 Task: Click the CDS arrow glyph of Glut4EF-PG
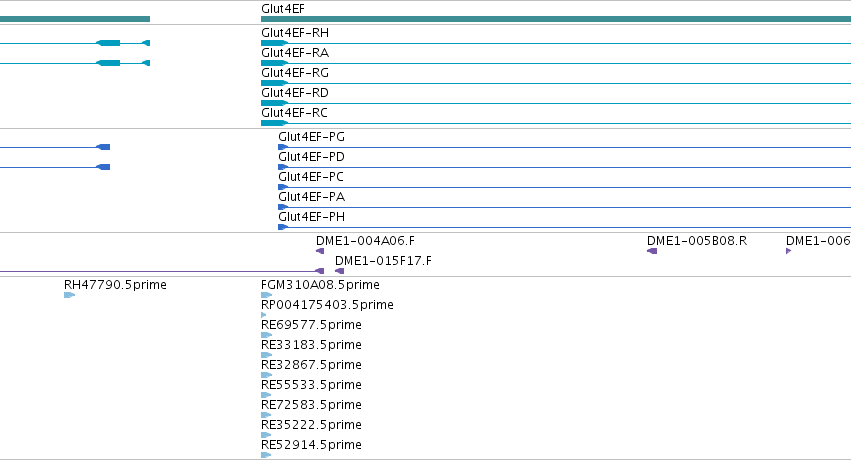pyautogui.click(x=283, y=147)
